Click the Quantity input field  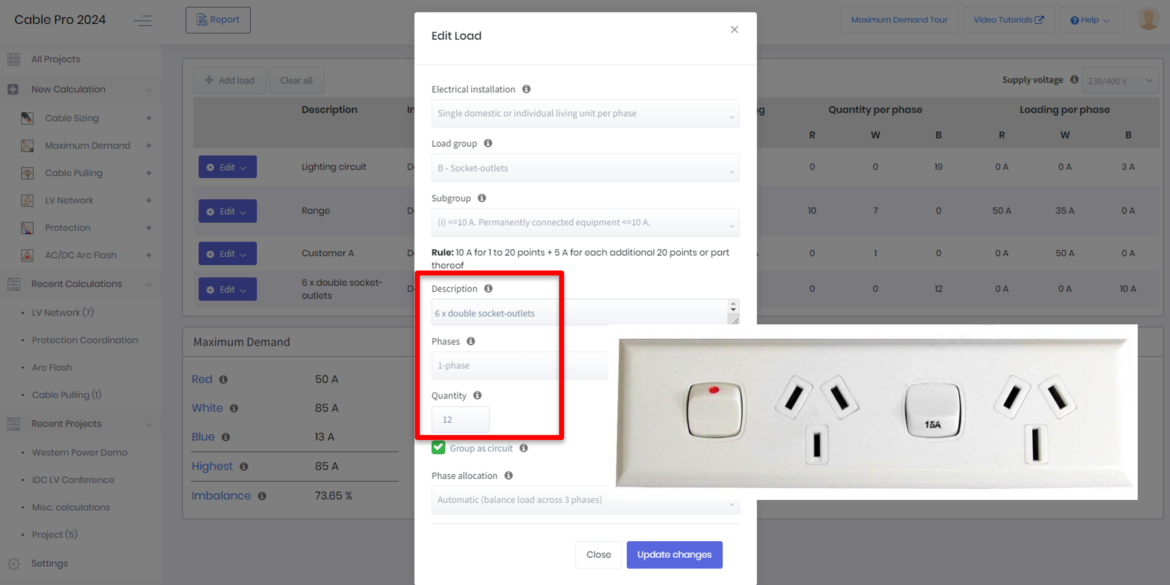[460, 420]
